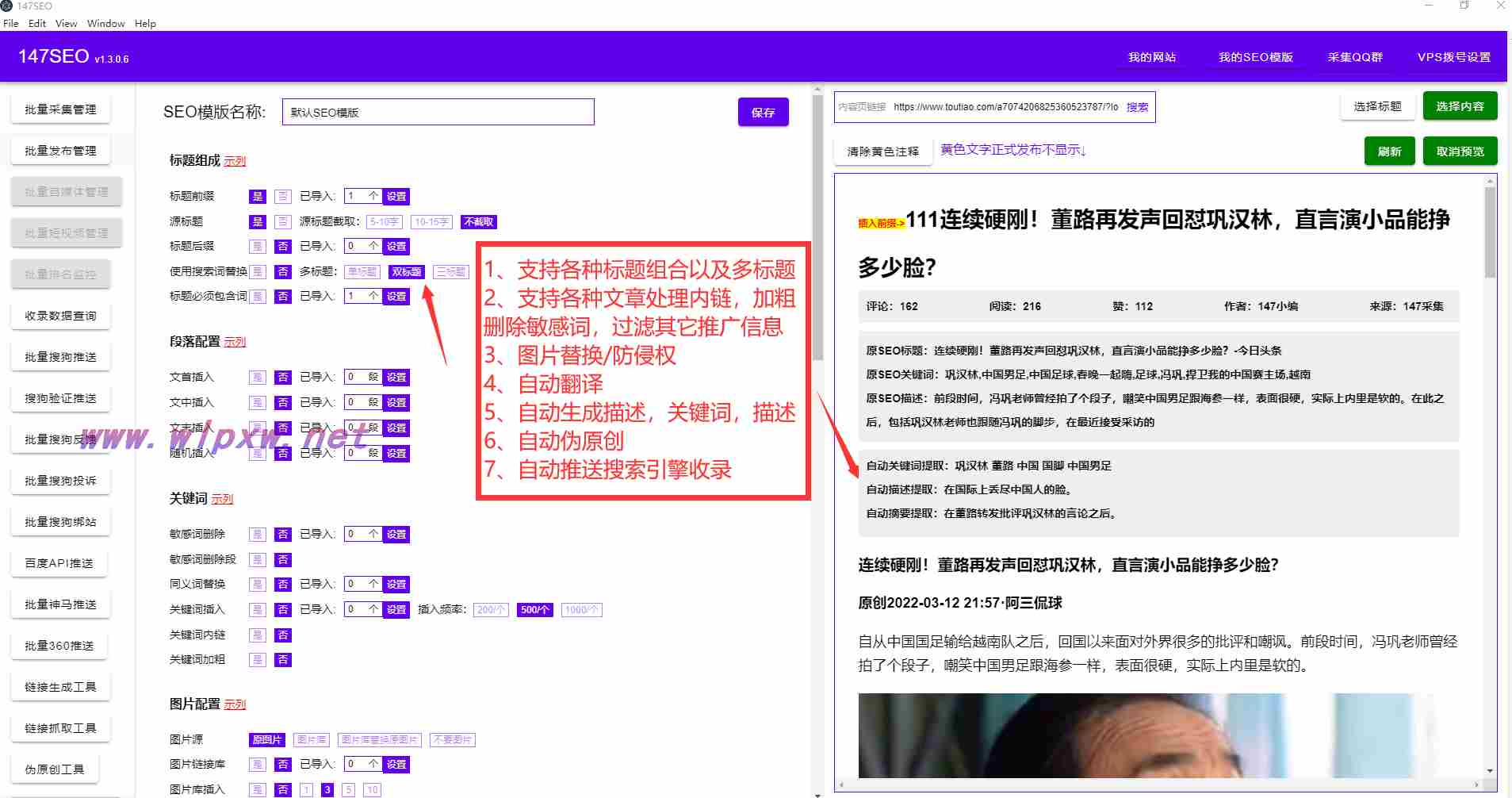The height and width of the screenshot is (798, 1512).
Task: Open the View menu
Action: 67,23
